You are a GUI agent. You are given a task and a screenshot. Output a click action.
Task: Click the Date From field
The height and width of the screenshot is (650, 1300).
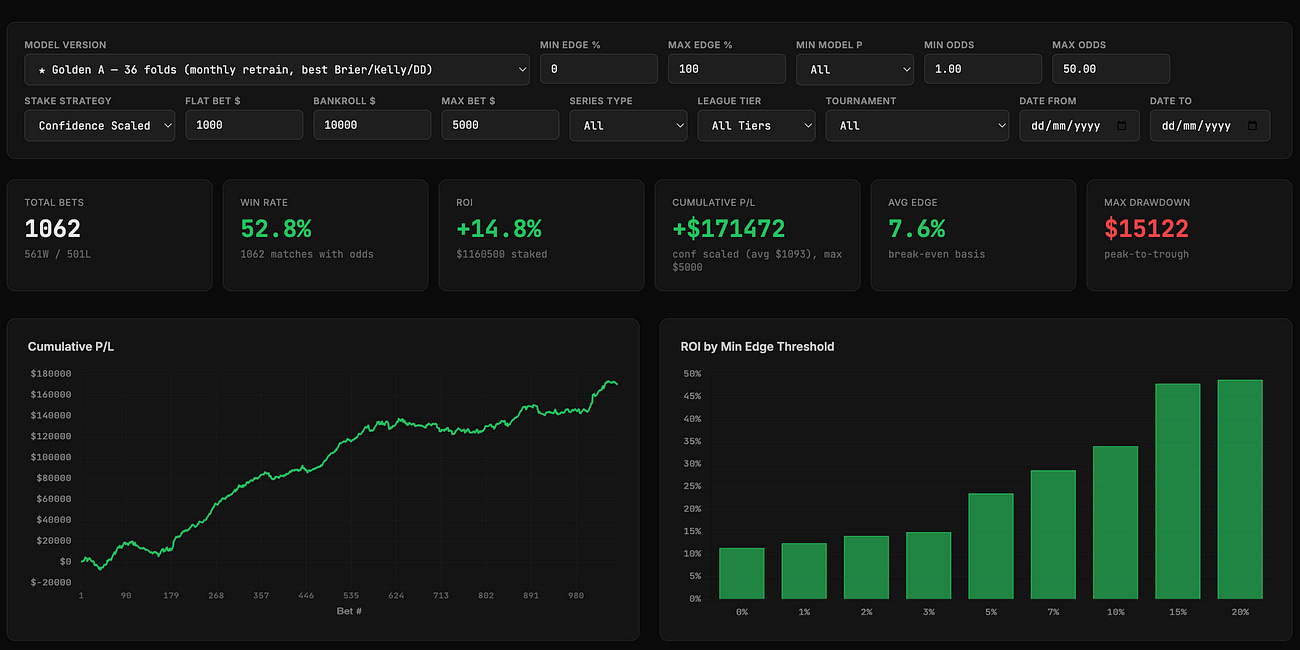pyautogui.click(x=1079, y=125)
